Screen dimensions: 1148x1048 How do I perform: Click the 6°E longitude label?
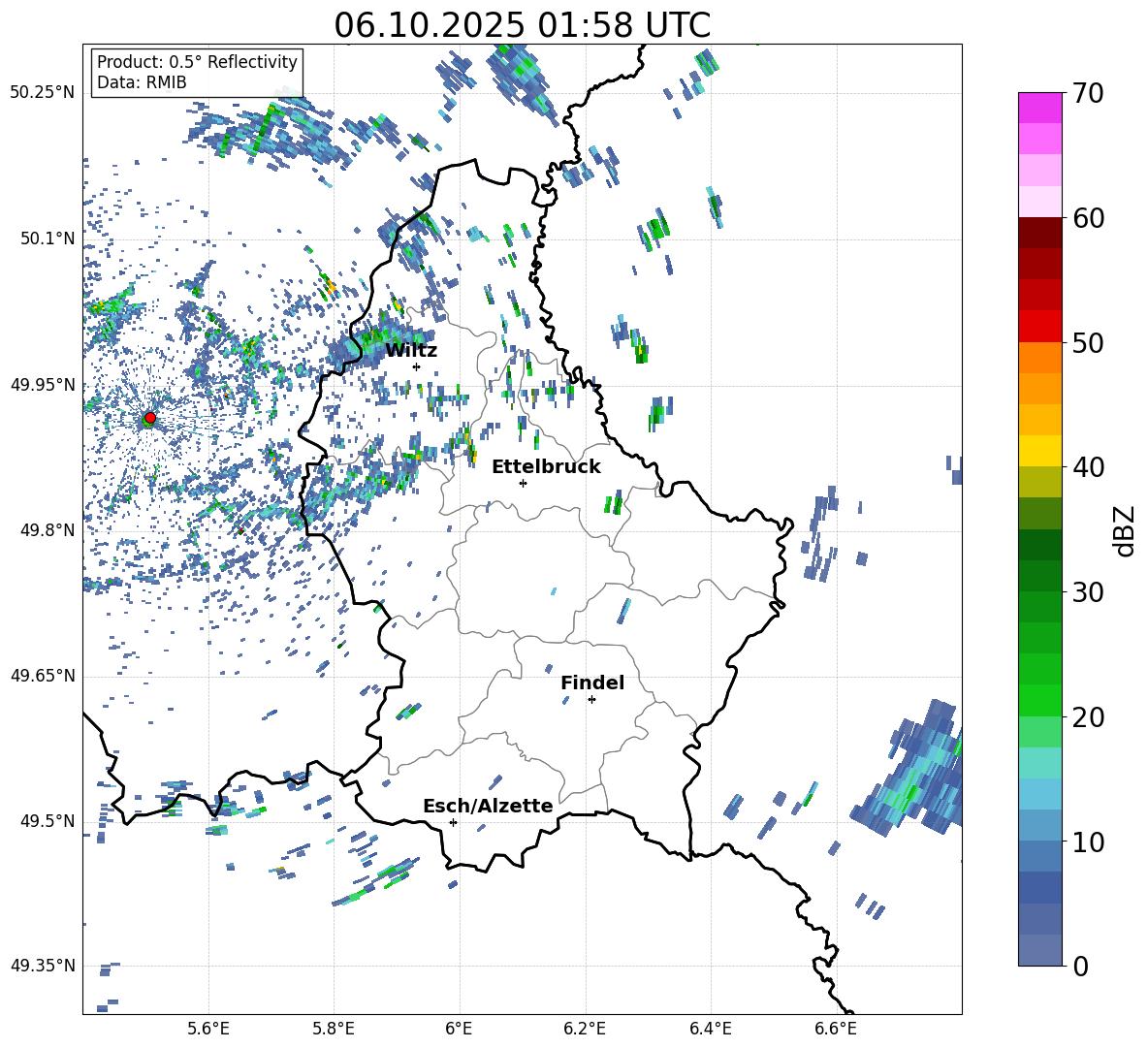[459, 1029]
